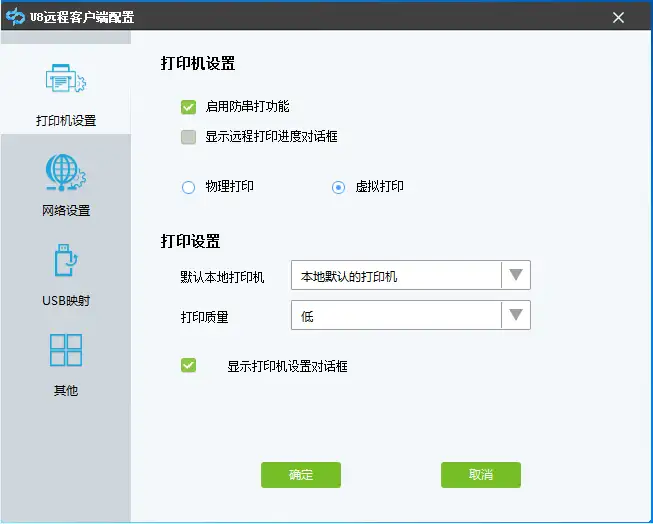653x524 pixels.
Task: Uncheck 显示打印机设置对话框 checkbox
Action: pos(188,365)
